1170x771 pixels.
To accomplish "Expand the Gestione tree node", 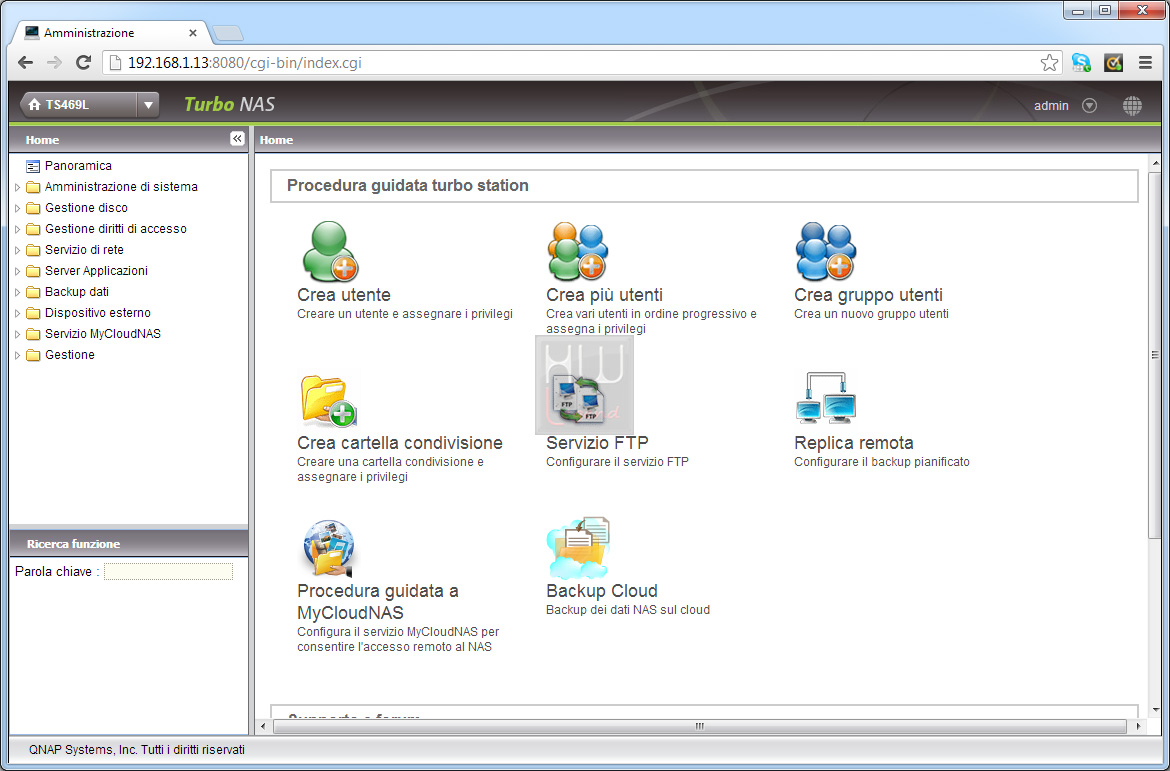I will coord(18,355).
